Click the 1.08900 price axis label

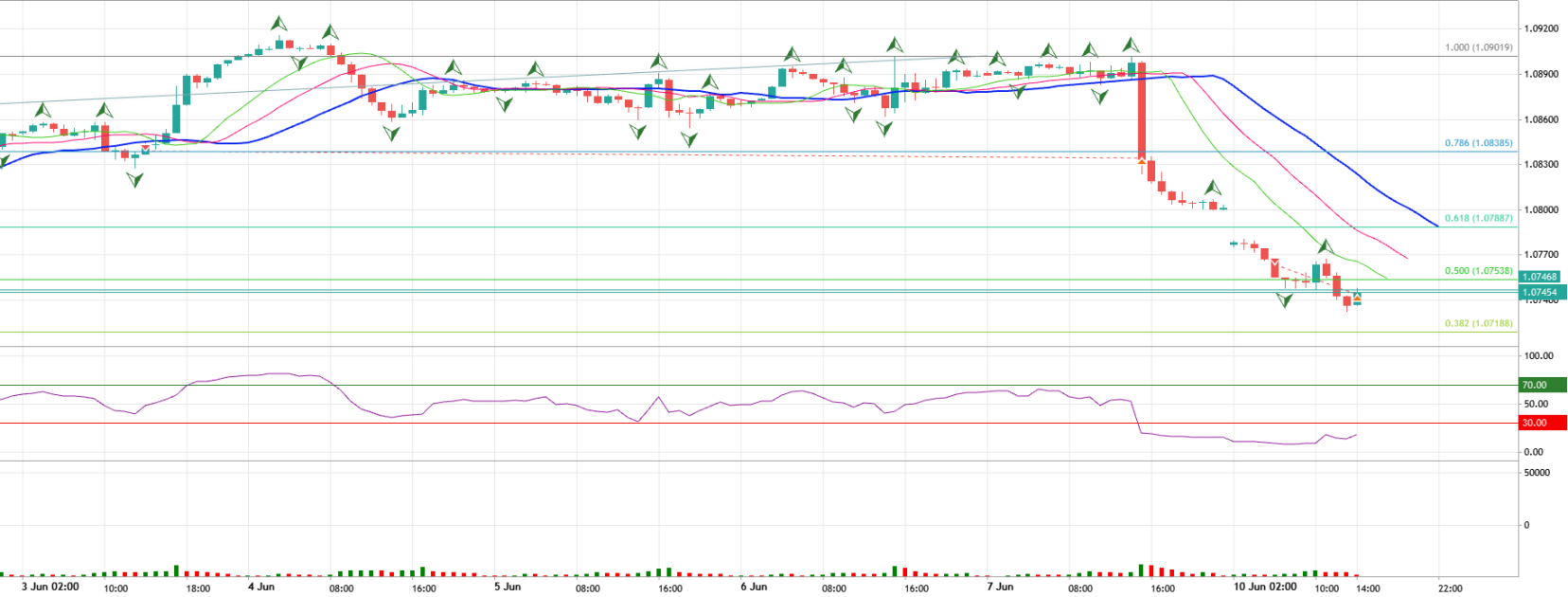1540,74
